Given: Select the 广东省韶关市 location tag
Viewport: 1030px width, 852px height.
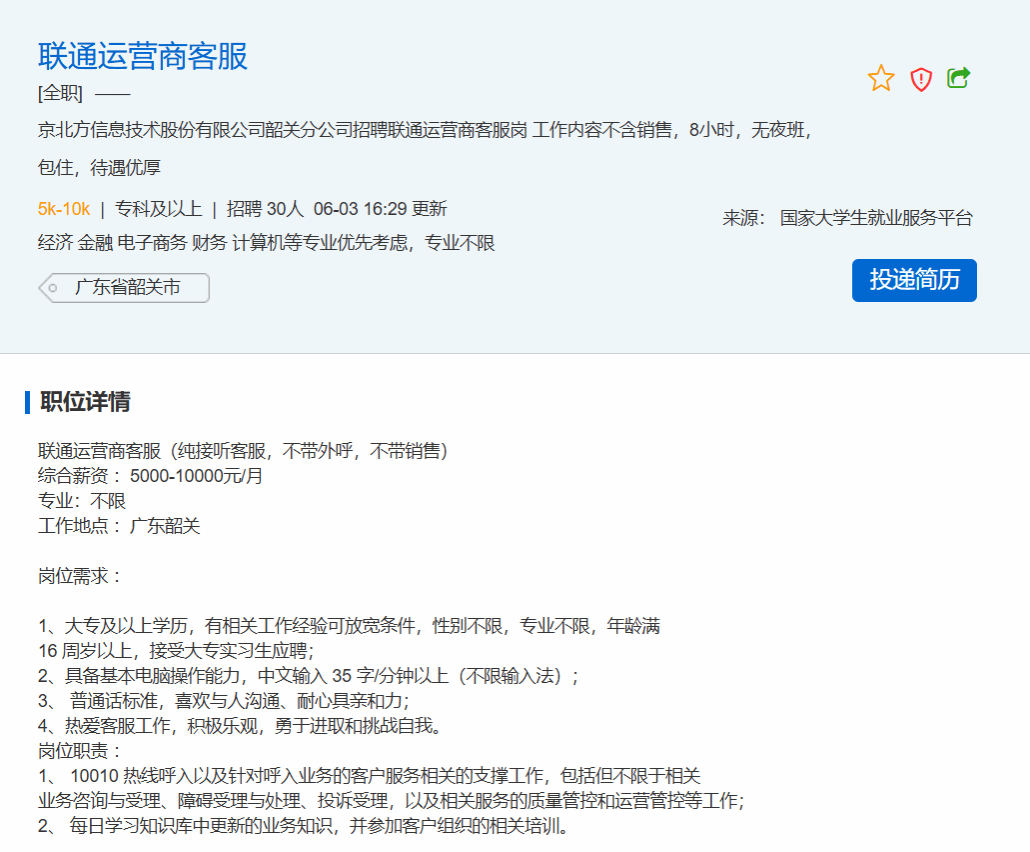Looking at the screenshot, I should (127, 288).
